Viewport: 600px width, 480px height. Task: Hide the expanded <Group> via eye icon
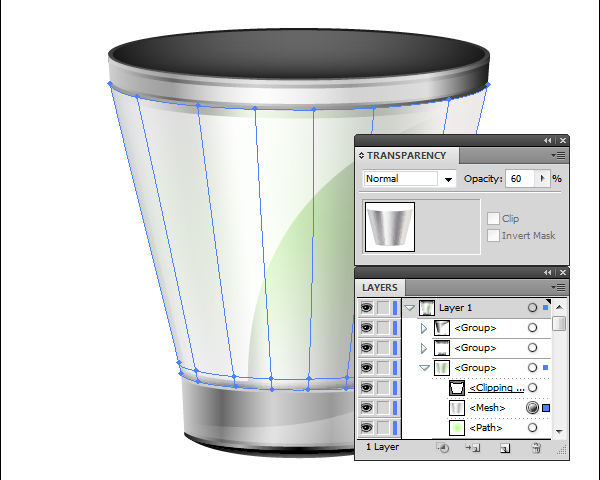[366, 368]
